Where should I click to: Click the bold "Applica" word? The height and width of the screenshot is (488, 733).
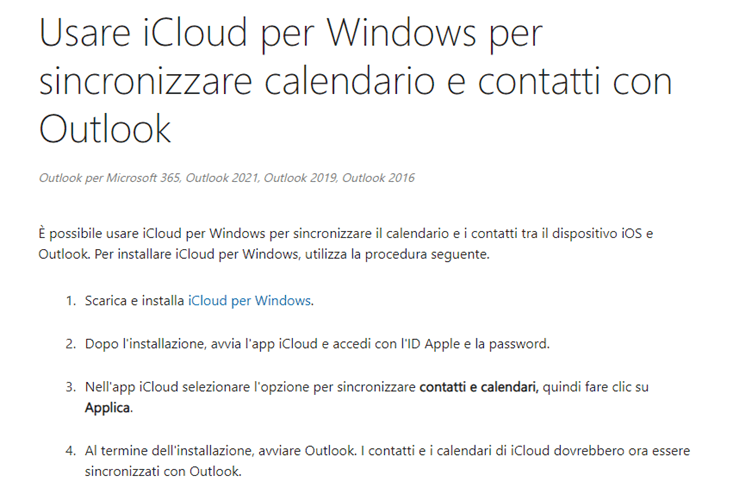pyautogui.click(x=108, y=408)
